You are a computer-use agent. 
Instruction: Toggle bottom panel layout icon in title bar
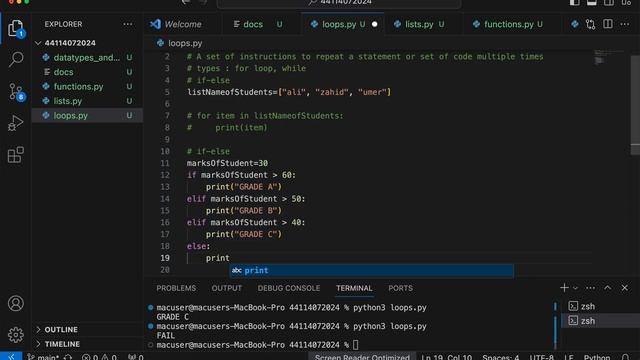(x=591, y=2)
